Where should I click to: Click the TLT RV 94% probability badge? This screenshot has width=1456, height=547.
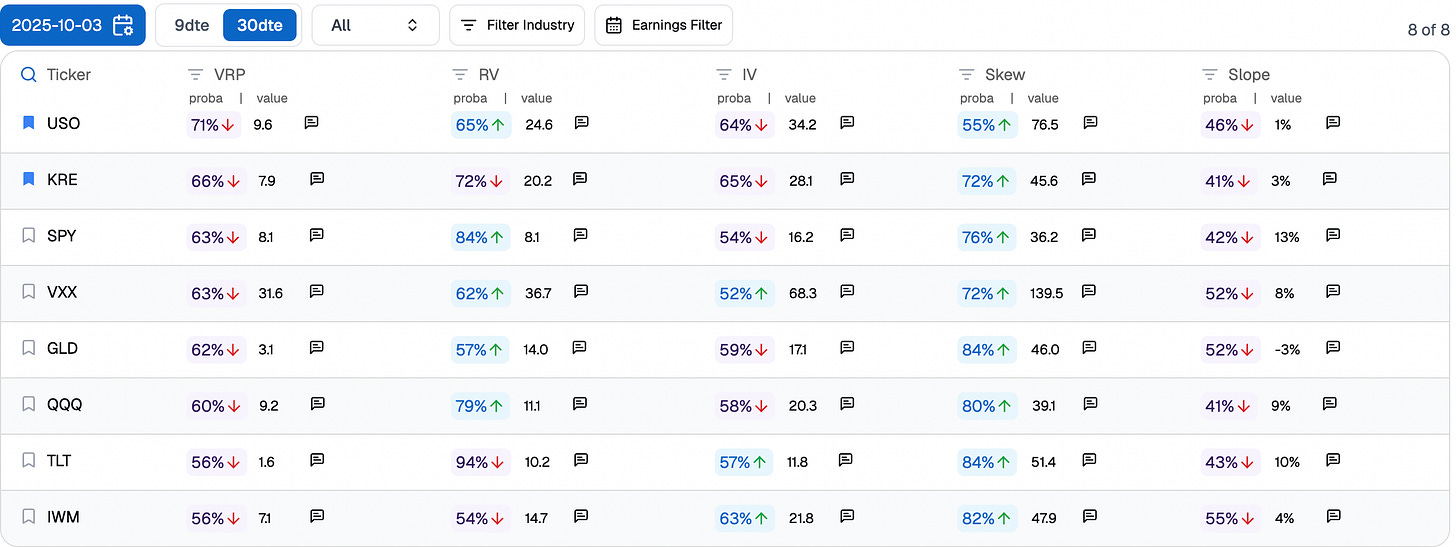click(x=480, y=463)
